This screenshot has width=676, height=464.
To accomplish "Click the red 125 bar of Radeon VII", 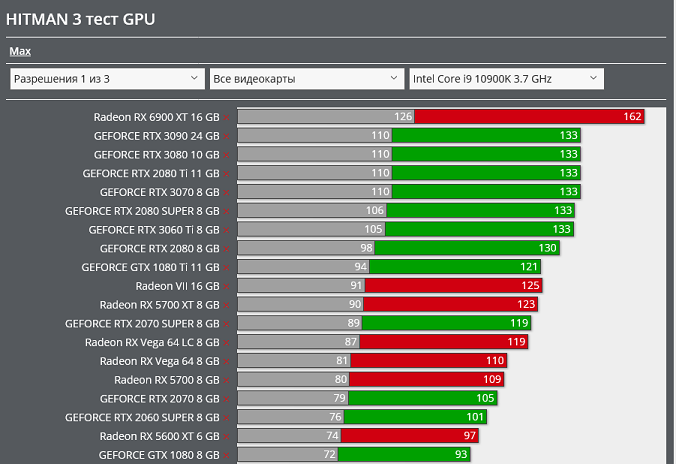I will [x=454, y=285].
